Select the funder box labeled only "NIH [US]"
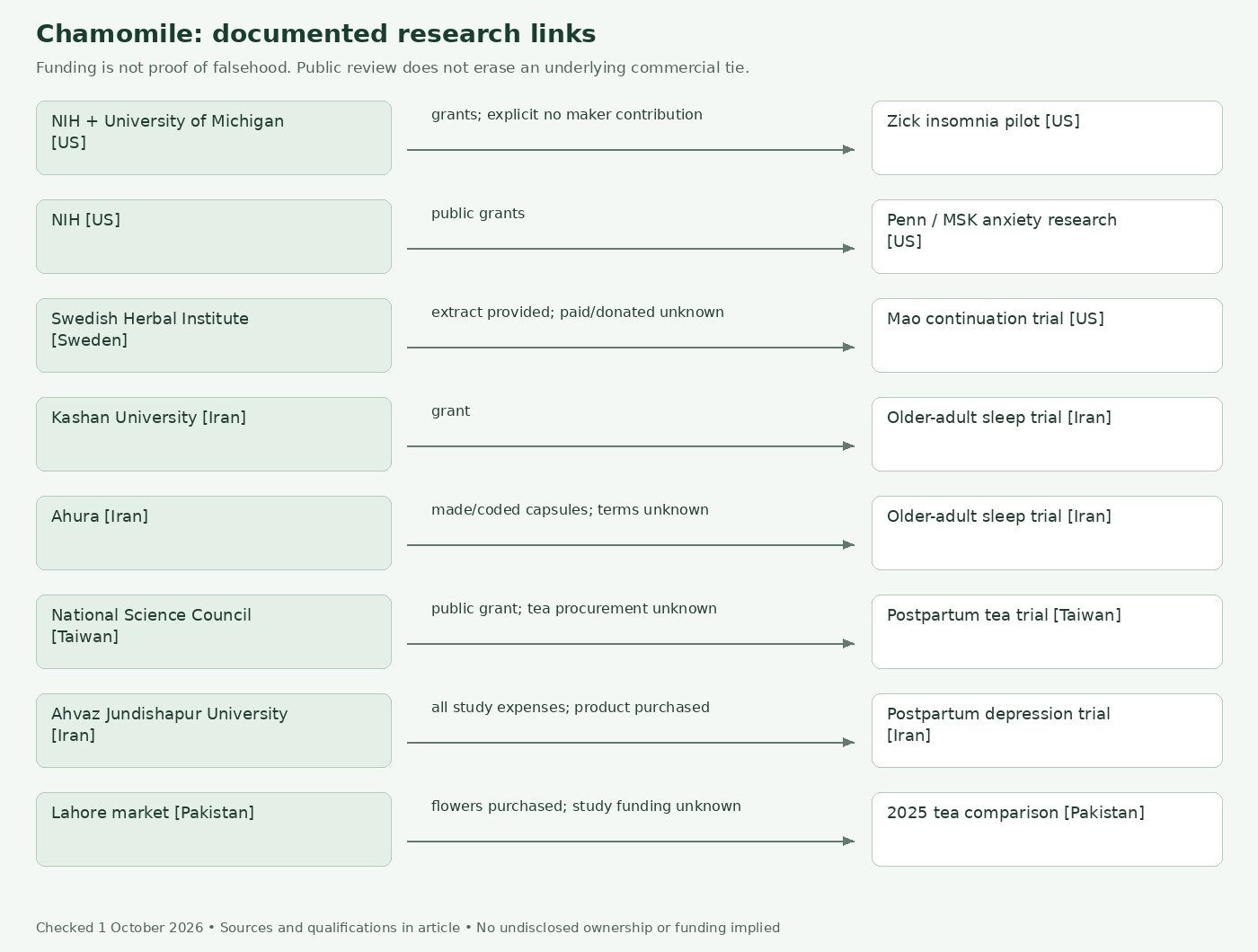The width and height of the screenshot is (1258, 952). click(x=214, y=237)
